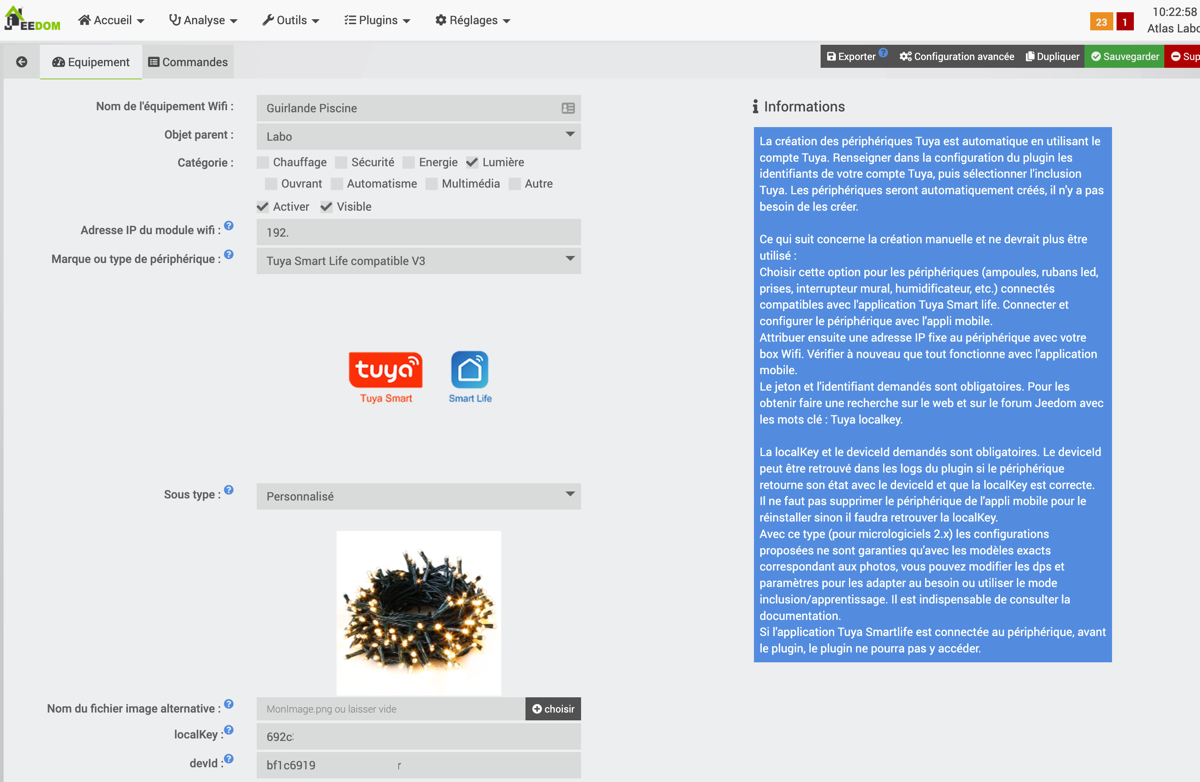Toggle the Chauffage category checkbox
Screen dimensions: 1200x782
tap(263, 162)
